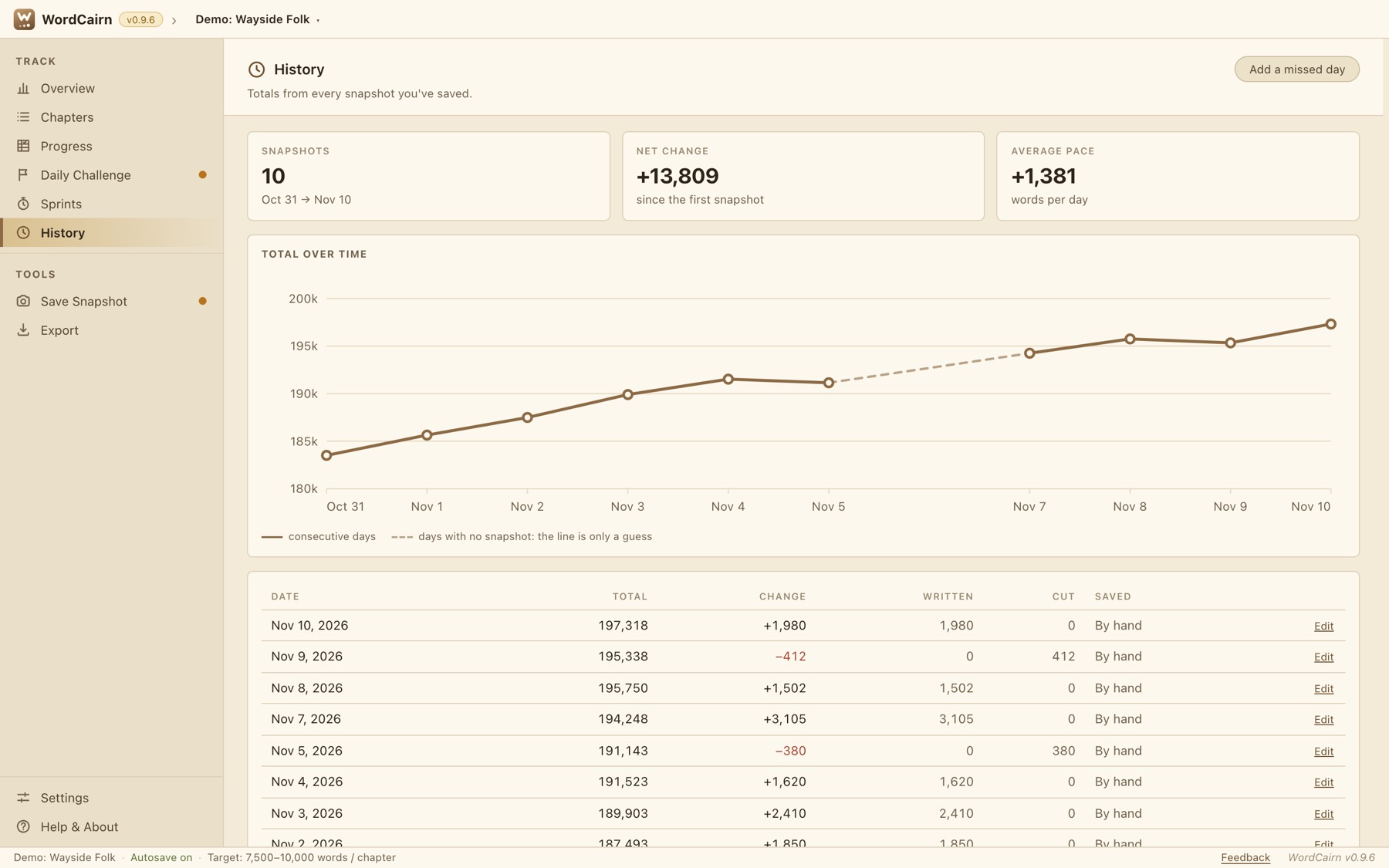This screenshot has height=868, width=1389.
Task: Click the SAVED column header
Action: click(1113, 596)
